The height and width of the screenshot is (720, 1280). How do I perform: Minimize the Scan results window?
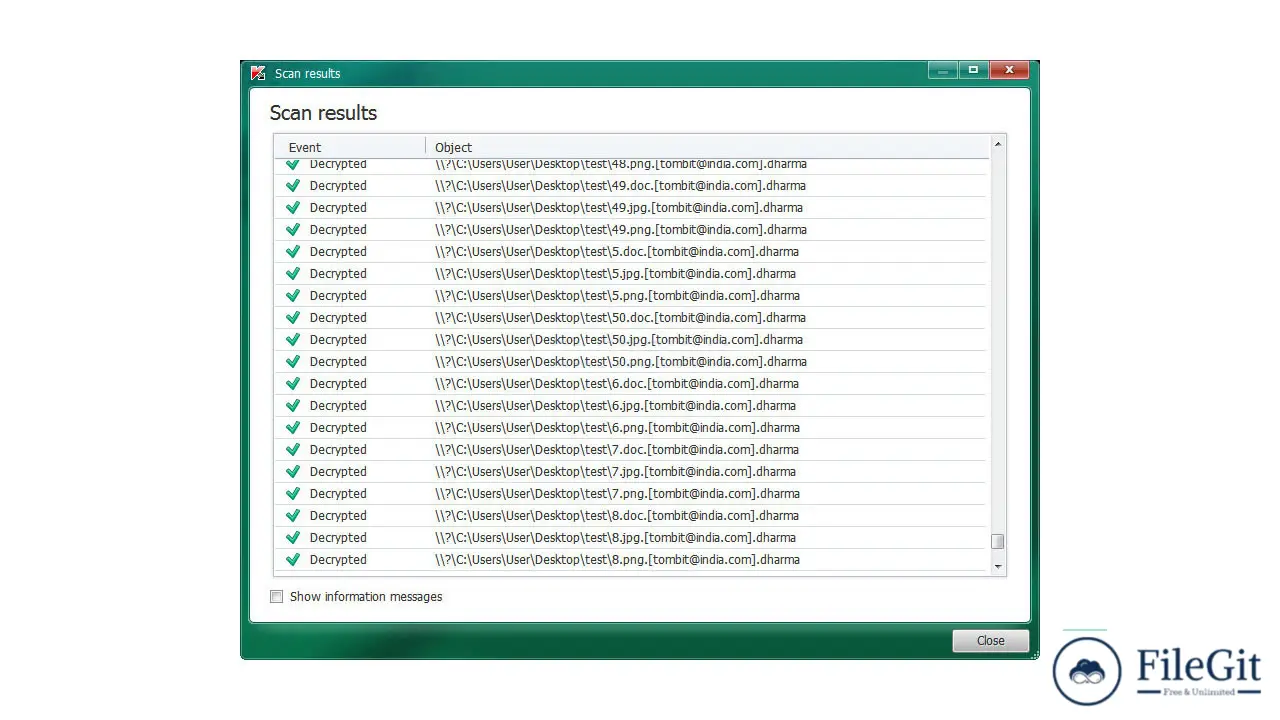click(x=942, y=70)
